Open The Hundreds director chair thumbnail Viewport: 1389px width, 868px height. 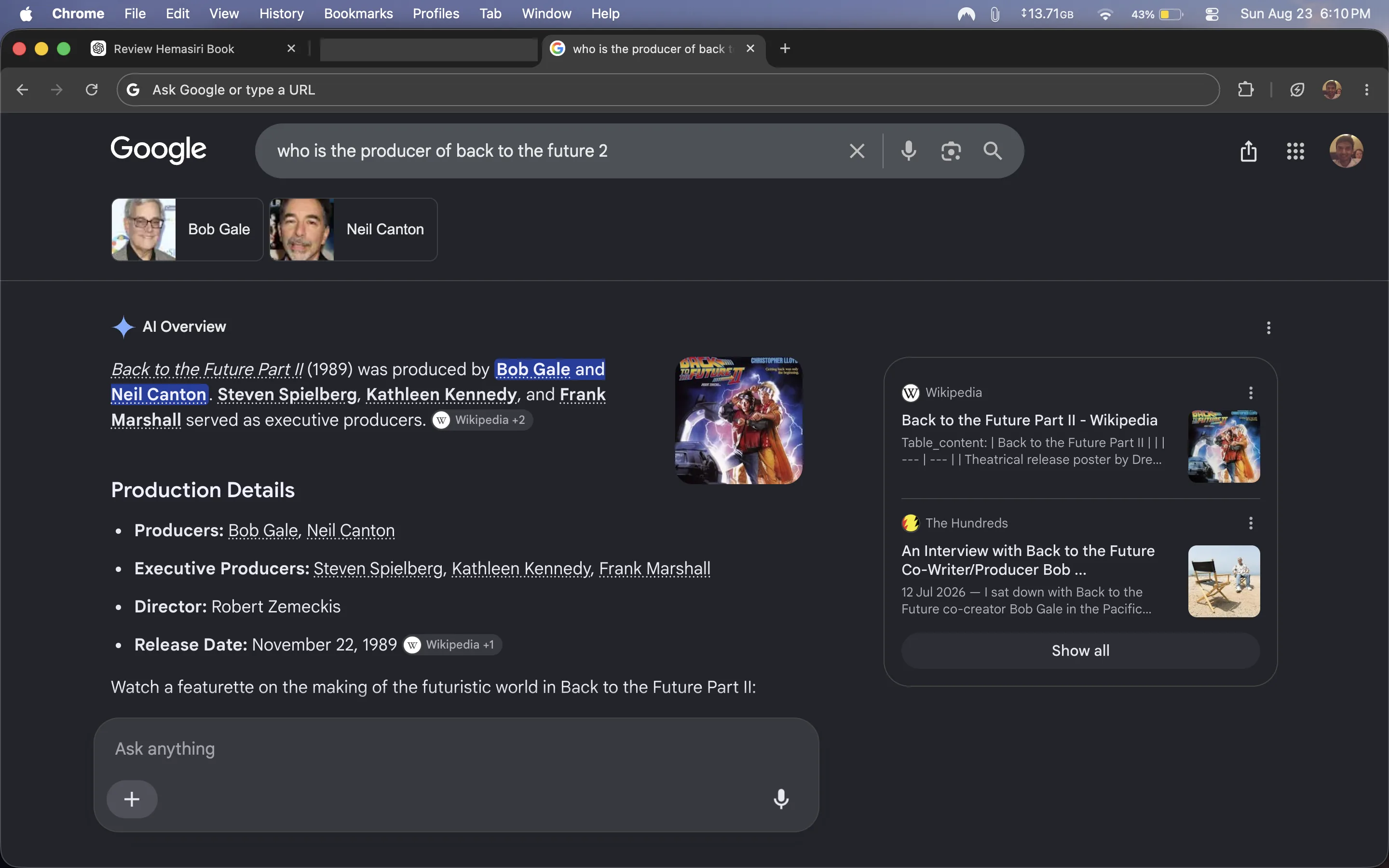click(x=1224, y=581)
